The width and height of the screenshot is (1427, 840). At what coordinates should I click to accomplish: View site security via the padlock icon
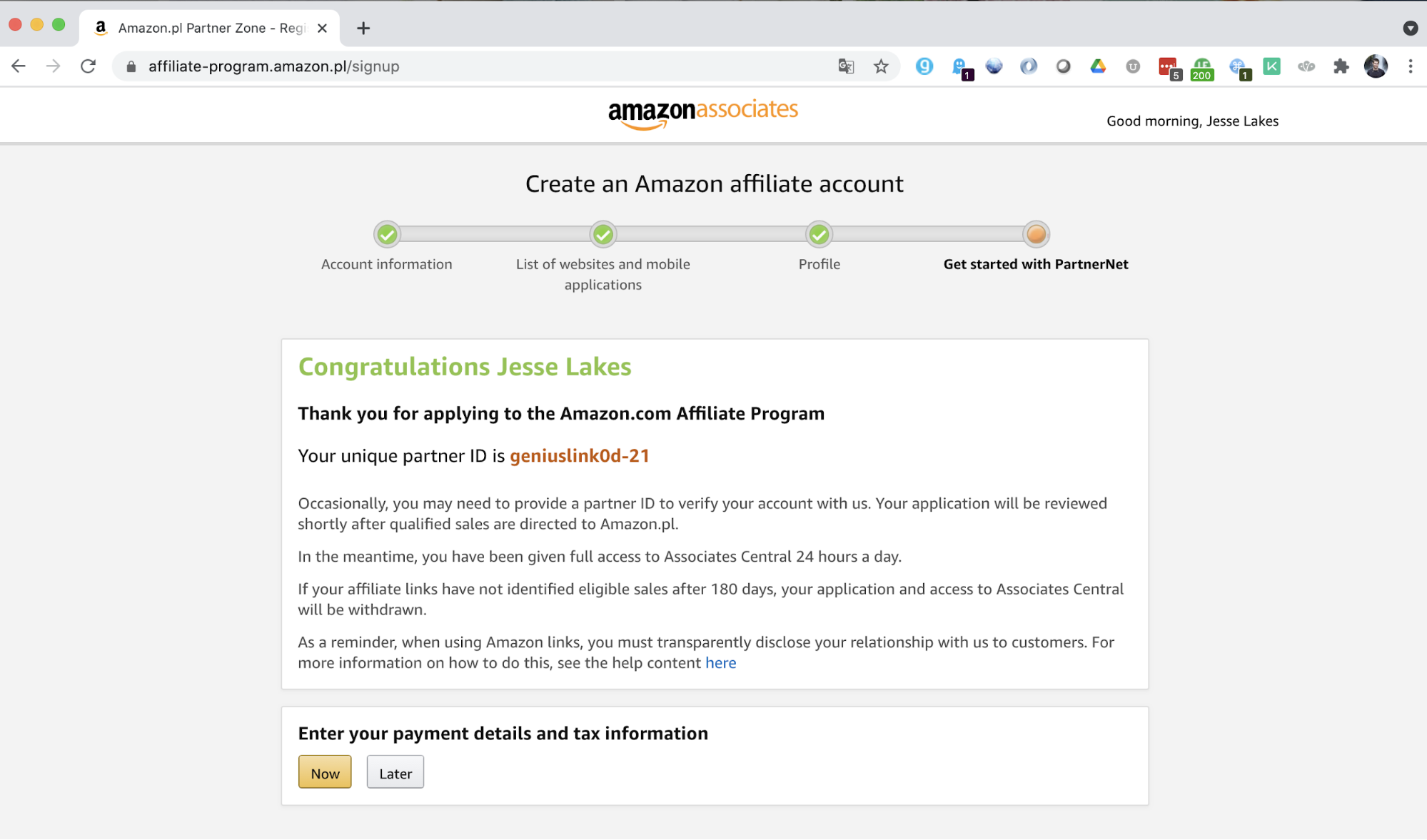pos(131,66)
